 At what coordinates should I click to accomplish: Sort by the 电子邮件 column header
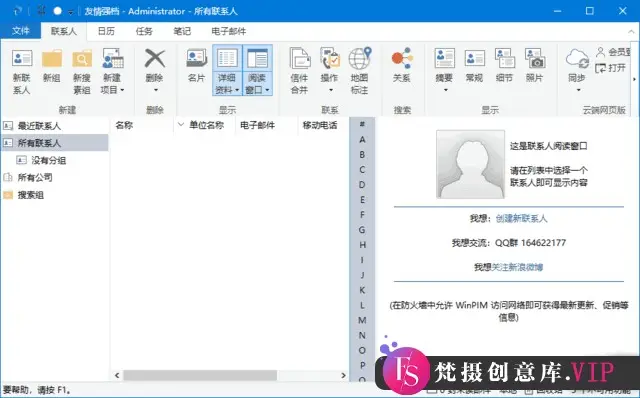267,125
